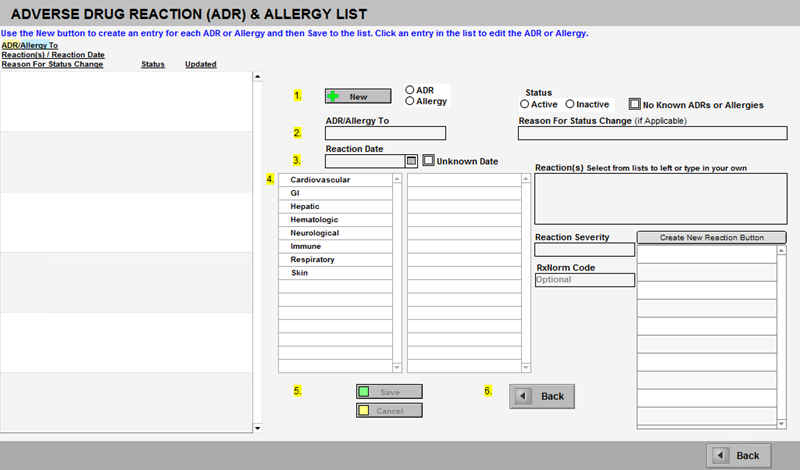Open the Reaction Date calendar picker icon
This screenshot has height=470, width=800.
click(x=411, y=161)
